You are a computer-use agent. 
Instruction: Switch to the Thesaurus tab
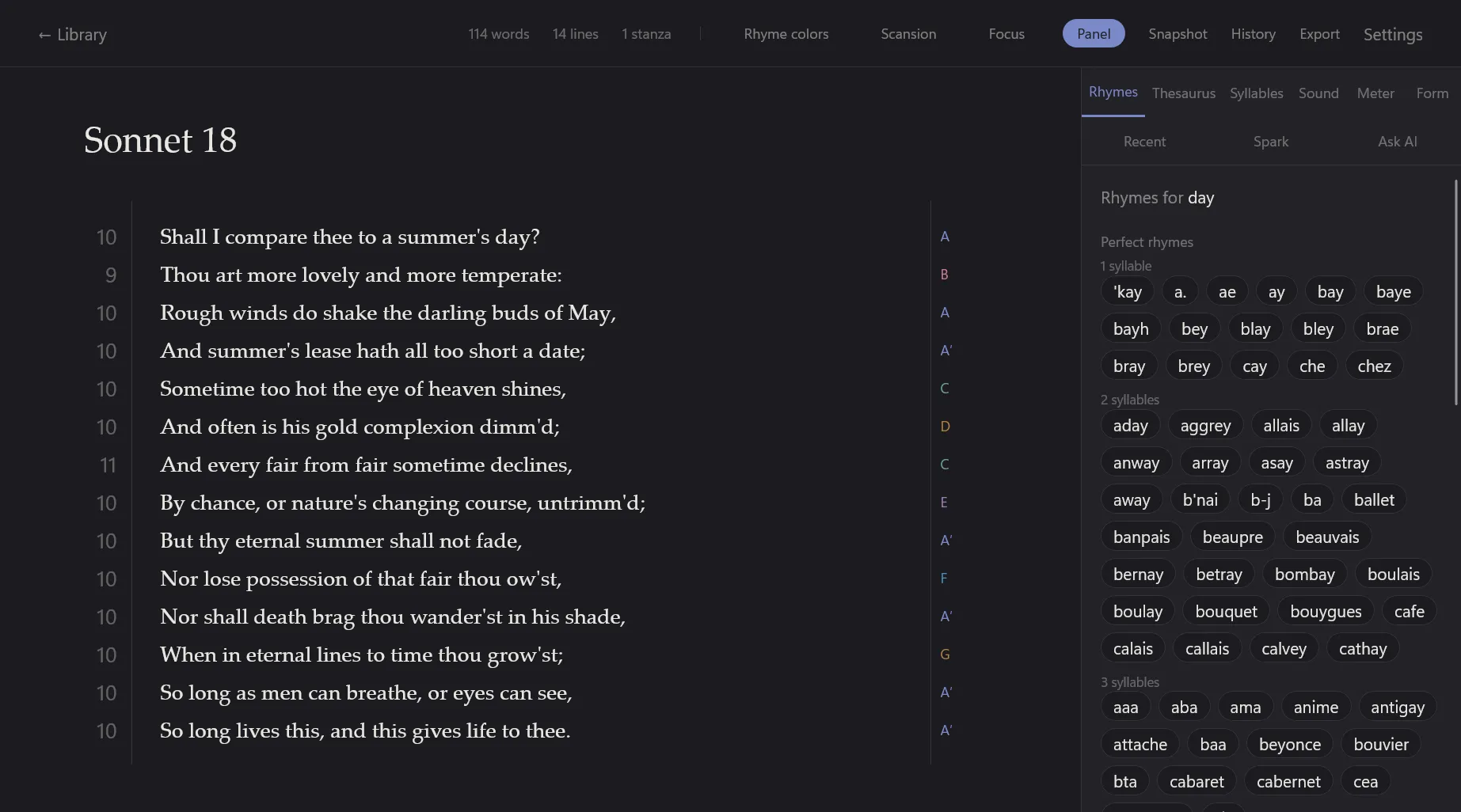click(x=1183, y=93)
